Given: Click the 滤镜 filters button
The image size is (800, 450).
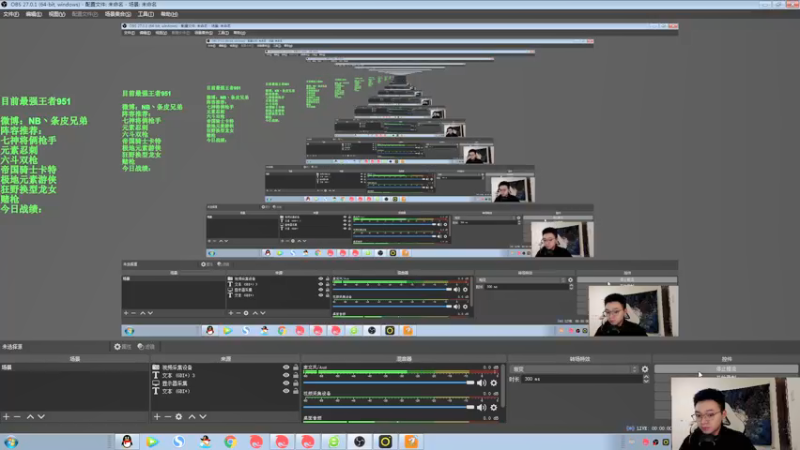Looking at the screenshot, I should point(146,346).
